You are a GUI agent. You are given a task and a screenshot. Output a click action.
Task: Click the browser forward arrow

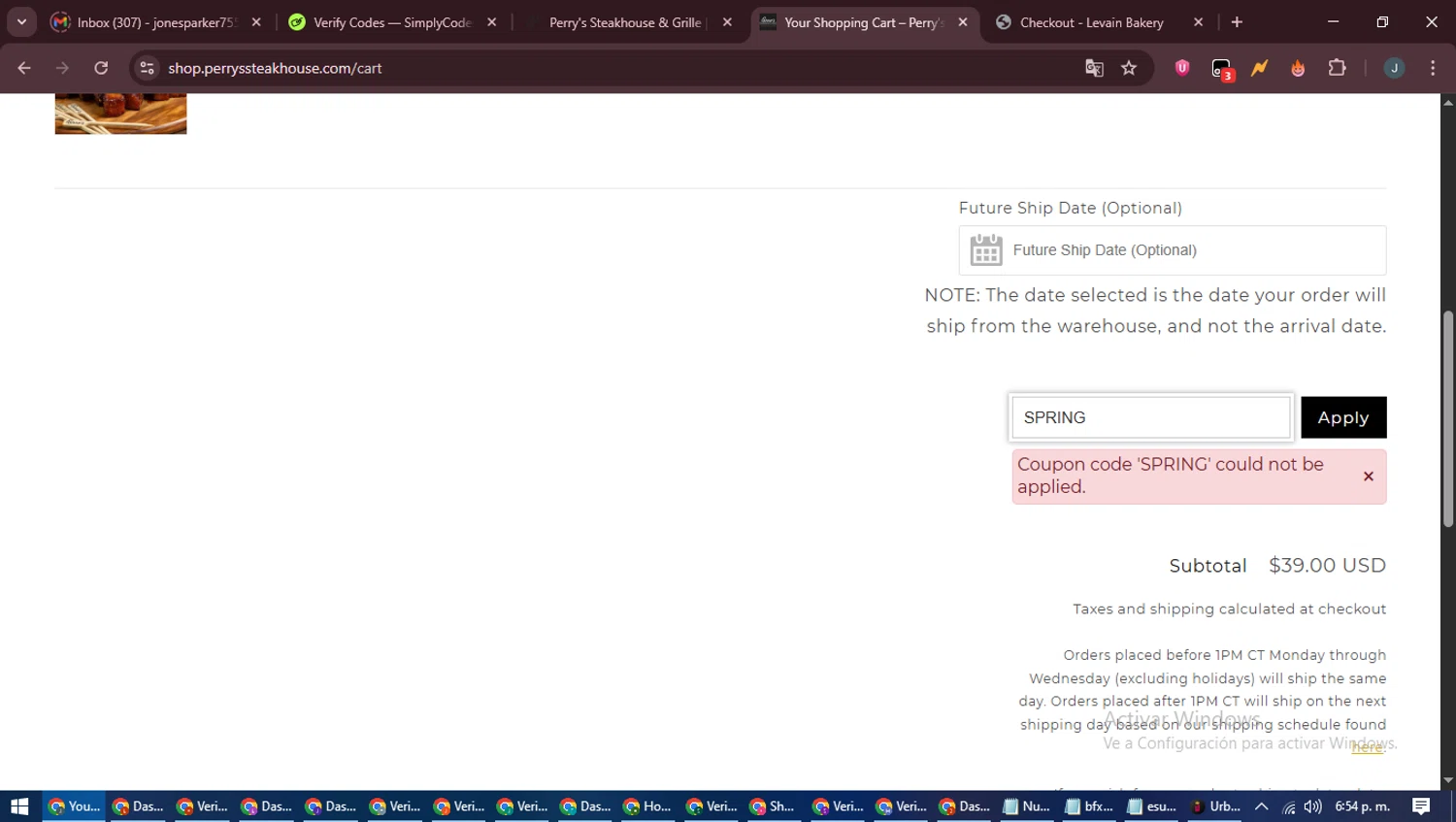[63, 68]
